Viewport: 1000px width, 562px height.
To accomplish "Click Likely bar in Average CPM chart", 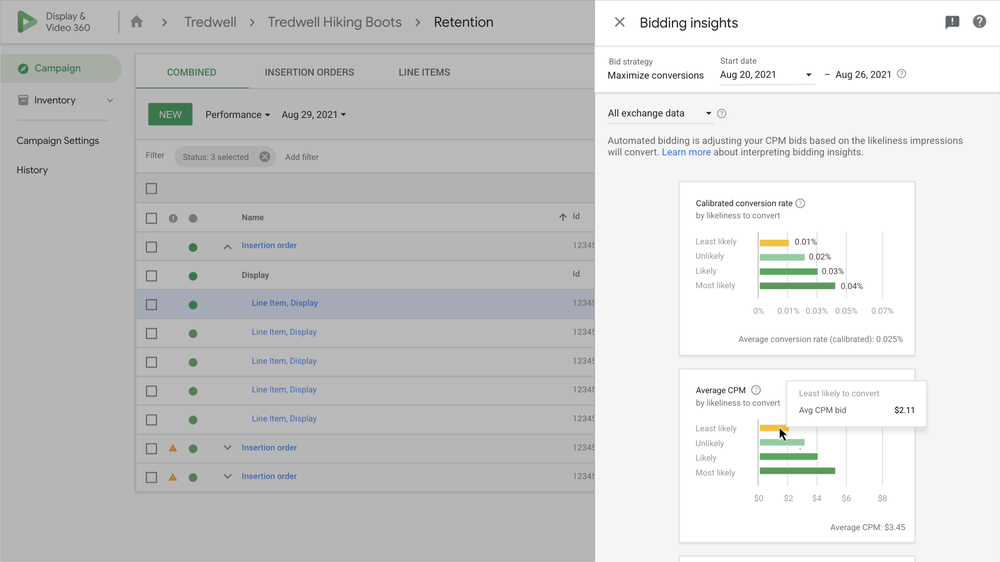I will tap(788, 457).
